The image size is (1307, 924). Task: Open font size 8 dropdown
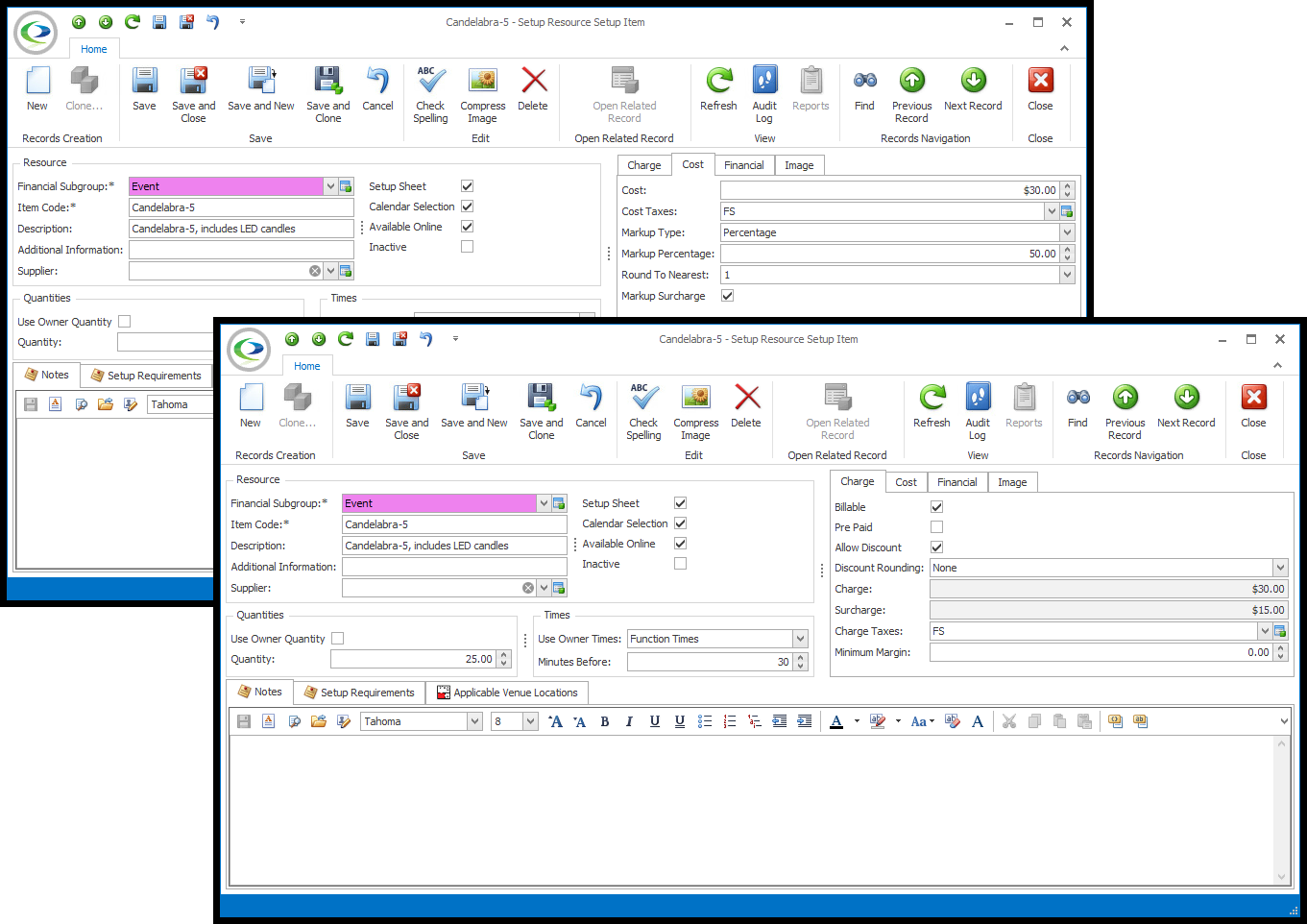tap(530, 721)
